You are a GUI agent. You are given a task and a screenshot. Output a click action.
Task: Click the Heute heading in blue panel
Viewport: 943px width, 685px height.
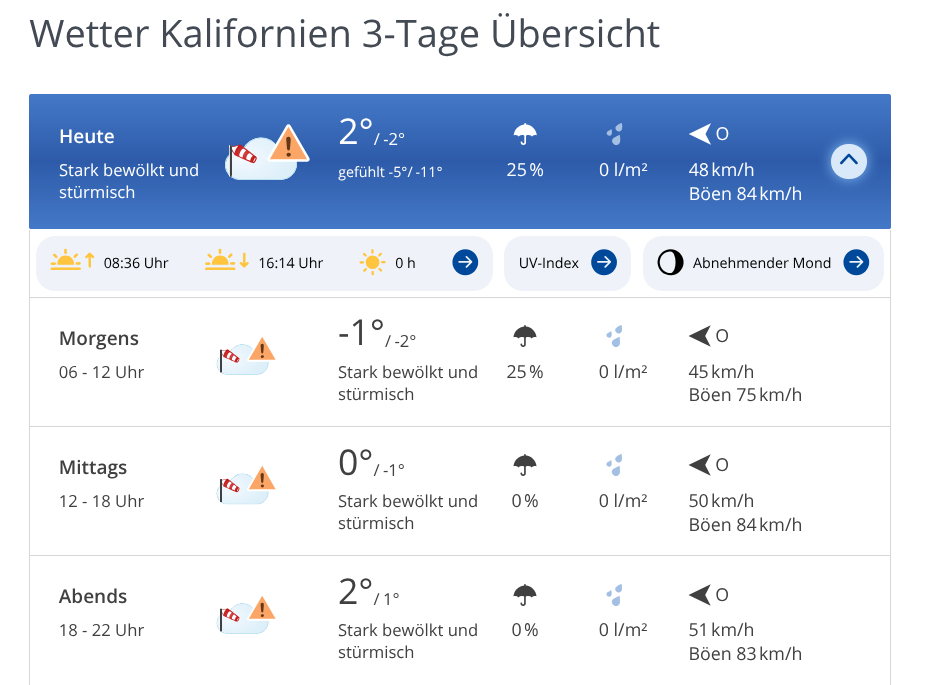point(87,137)
